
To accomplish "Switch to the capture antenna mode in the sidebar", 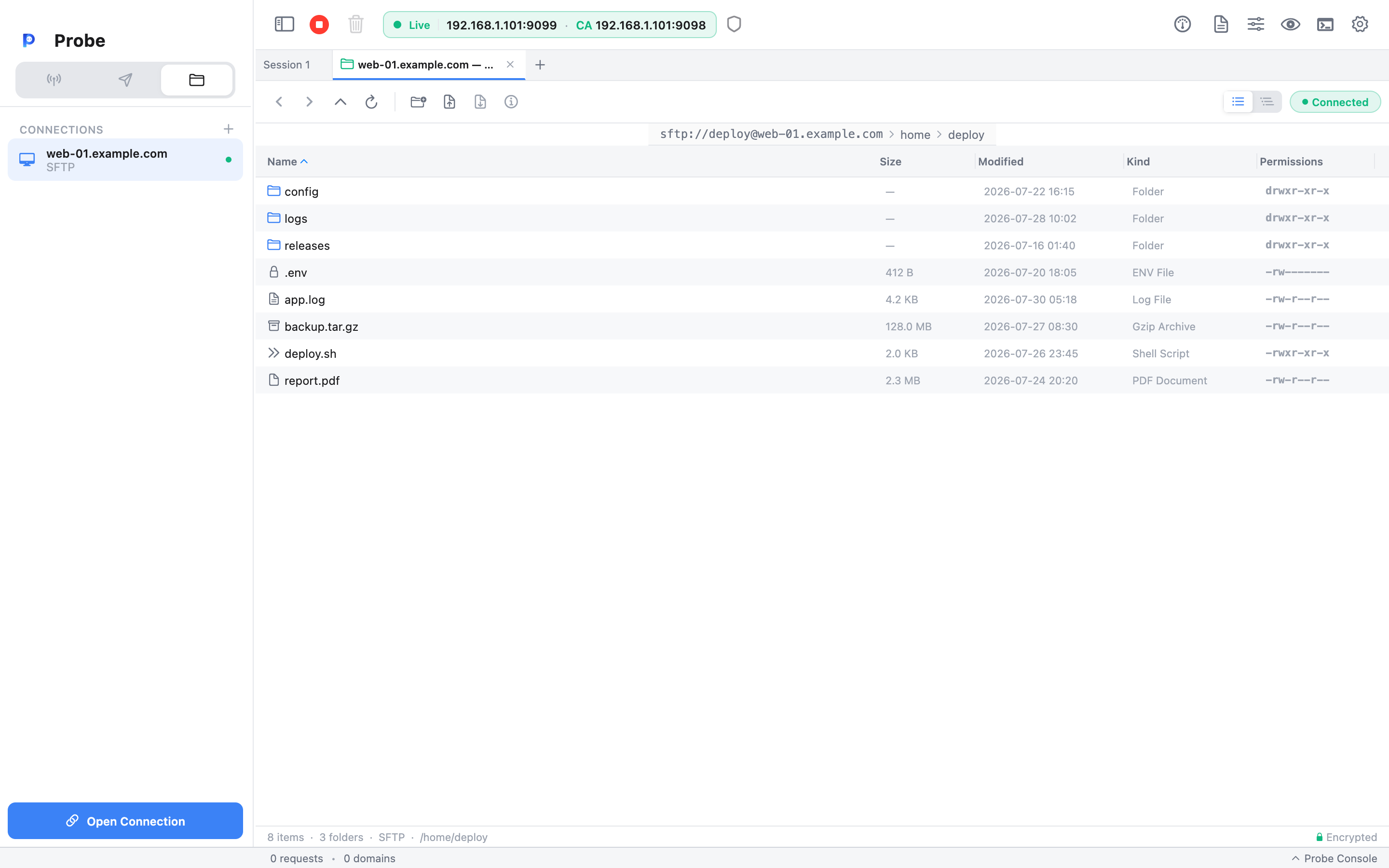I will coord(54,80).
